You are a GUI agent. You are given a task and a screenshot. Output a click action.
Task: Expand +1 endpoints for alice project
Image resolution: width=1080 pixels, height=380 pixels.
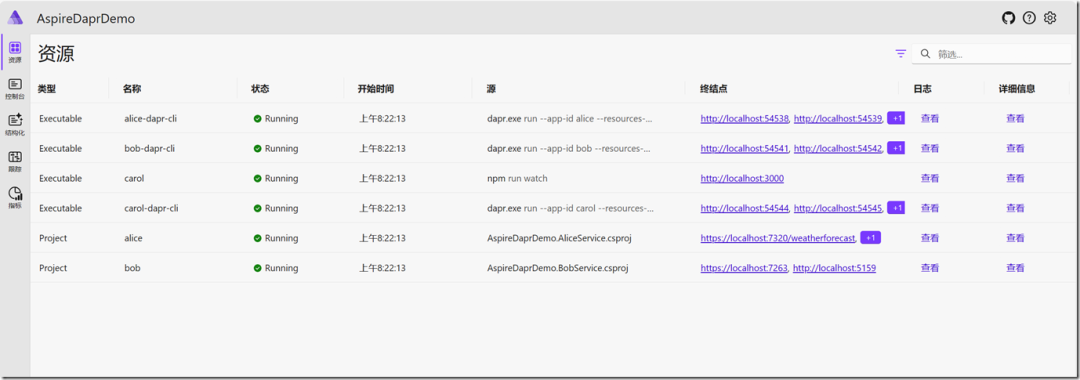871,238
